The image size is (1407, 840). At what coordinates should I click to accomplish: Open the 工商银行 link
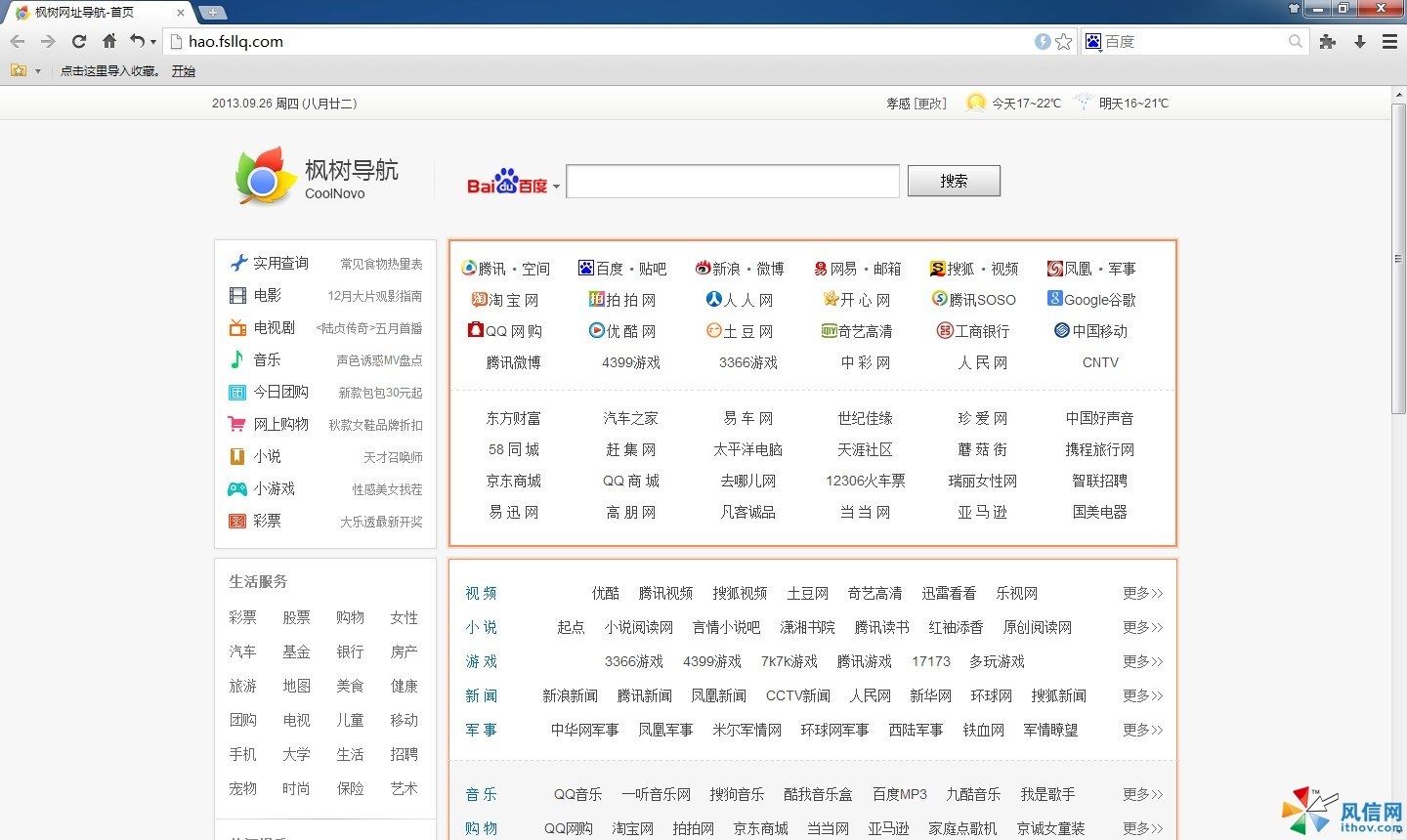[973, 331]
